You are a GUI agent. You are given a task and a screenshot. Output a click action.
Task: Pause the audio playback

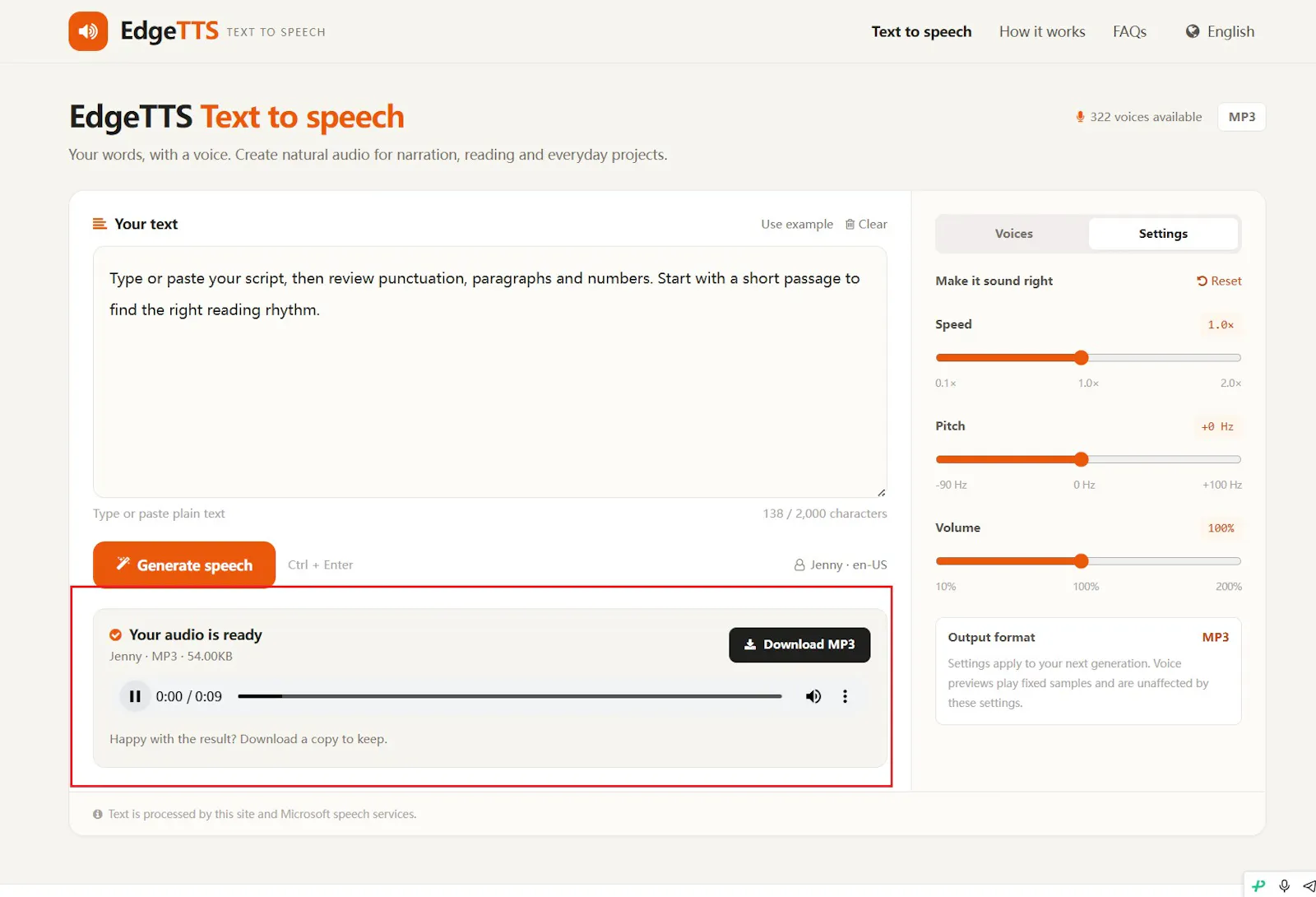click(135, 696)
